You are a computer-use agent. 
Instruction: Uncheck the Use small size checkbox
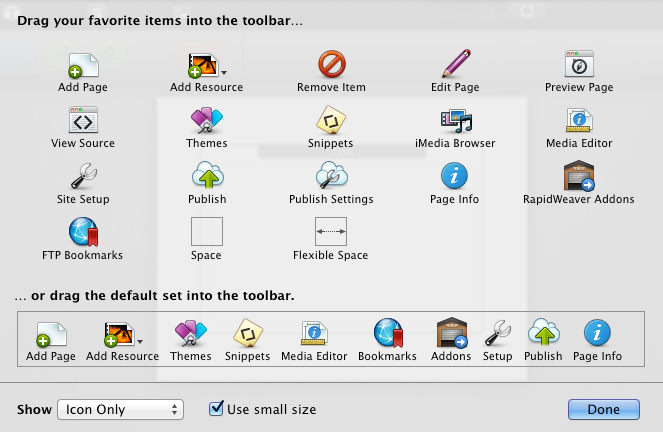click(216, 408)
